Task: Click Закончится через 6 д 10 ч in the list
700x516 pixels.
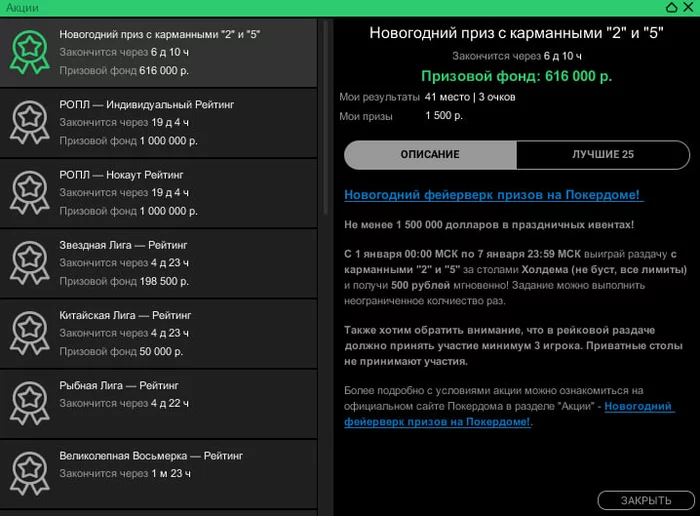Action: click(124, 52)
